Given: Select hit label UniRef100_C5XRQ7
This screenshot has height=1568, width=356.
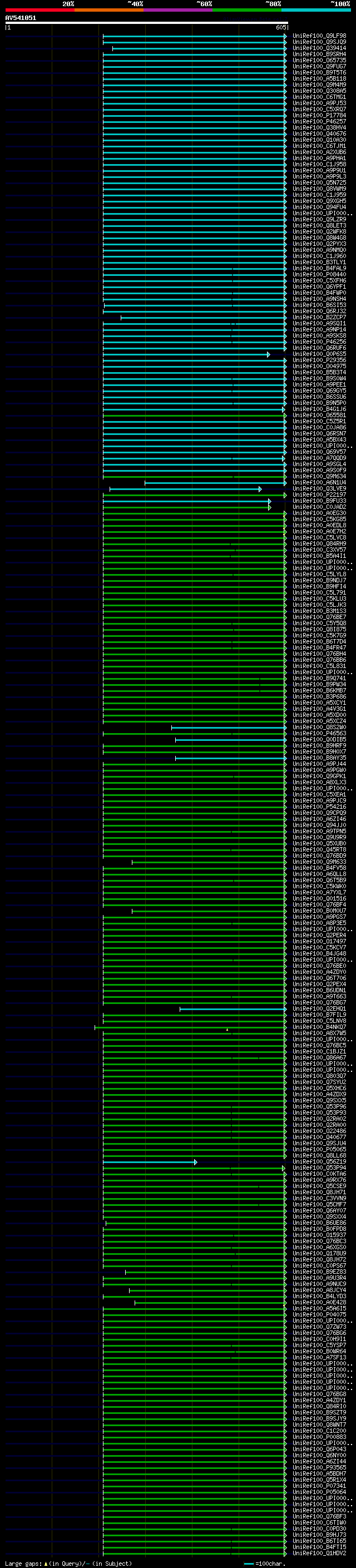Looking at the screenshot, I should (319, 109).
